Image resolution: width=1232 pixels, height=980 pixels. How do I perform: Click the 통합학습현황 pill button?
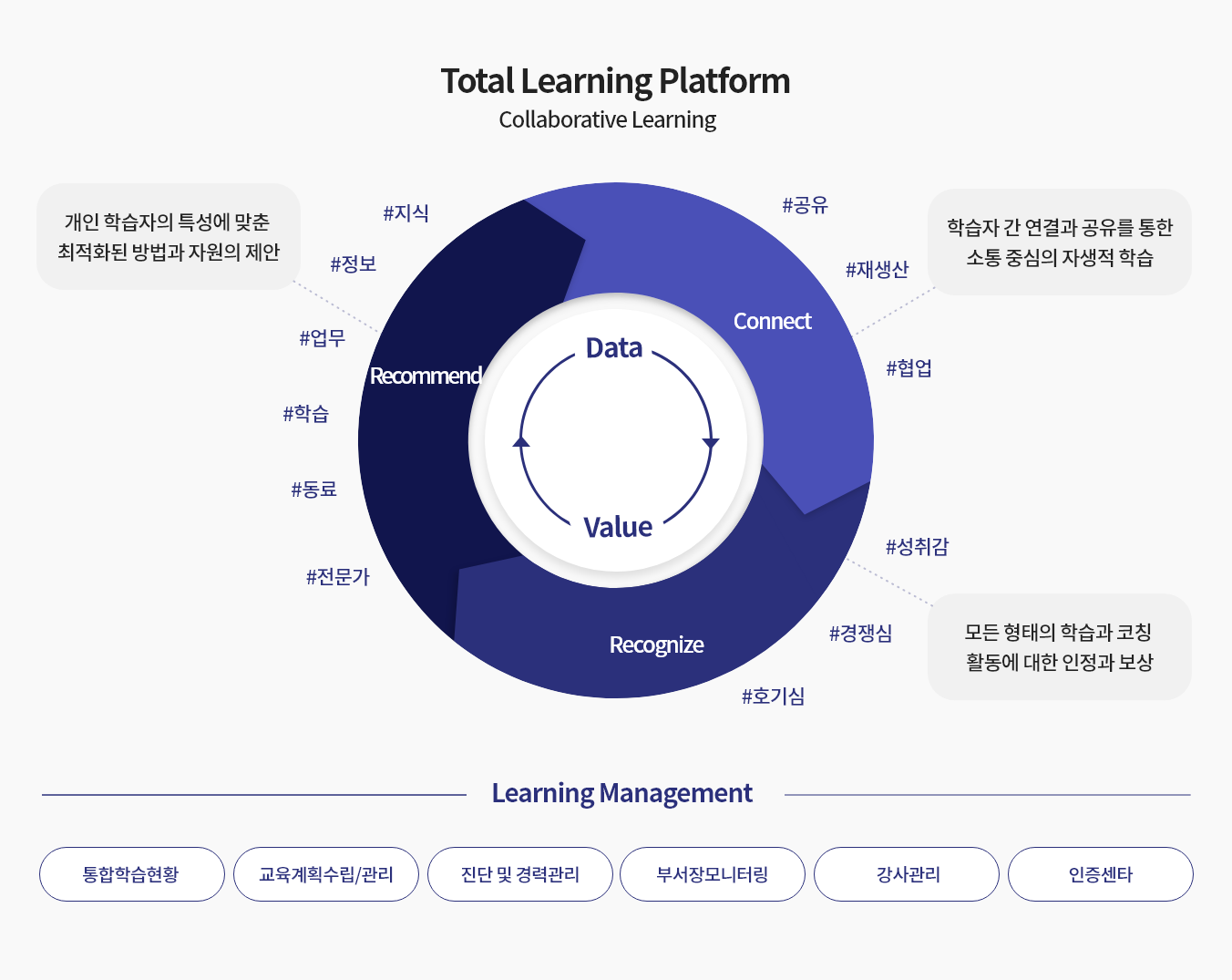[x=132, y=874]
